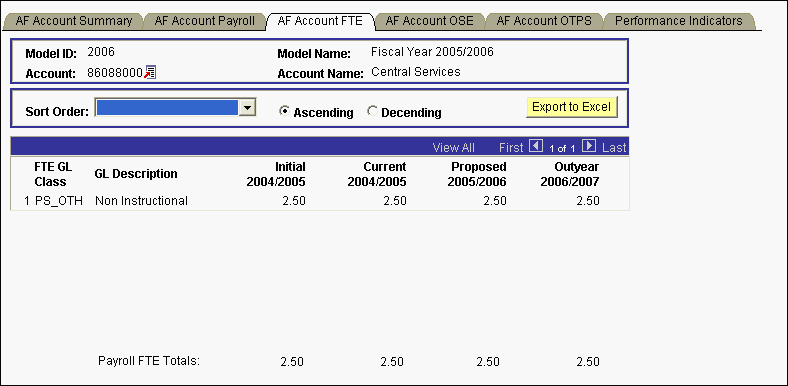This screenshot has height=386, width=788.
Task: Go to next row arrow icon
Action: pos(589,147)
